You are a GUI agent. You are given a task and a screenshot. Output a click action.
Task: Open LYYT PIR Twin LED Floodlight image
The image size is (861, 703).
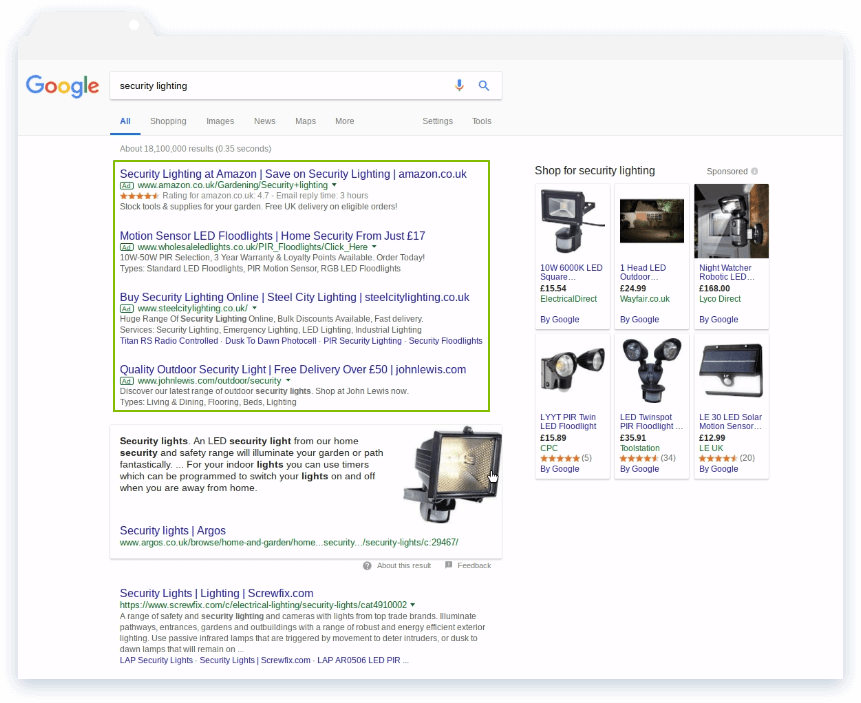click(572, 371)
